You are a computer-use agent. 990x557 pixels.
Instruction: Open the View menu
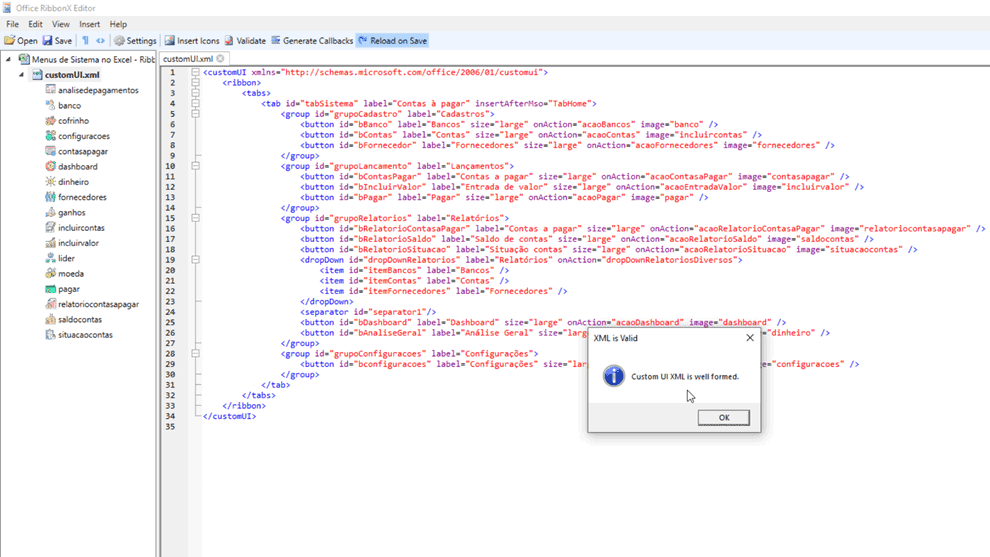pyautogui.click(x=61, y=24)
